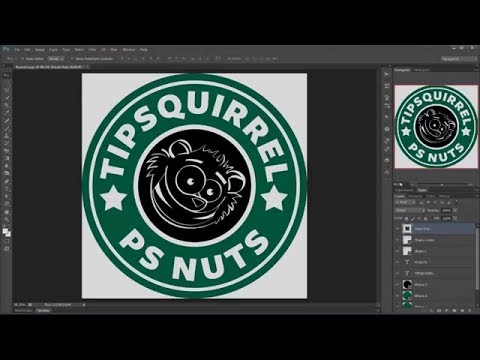Enable the Auto-Select checkbox
Viewport: 480px width, 360px height.
22,59
